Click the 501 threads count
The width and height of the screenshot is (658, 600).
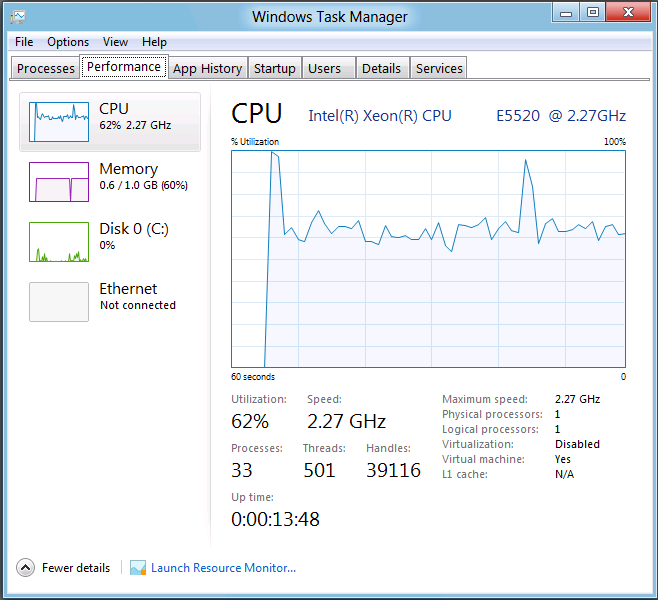click(x=319, y=470)
